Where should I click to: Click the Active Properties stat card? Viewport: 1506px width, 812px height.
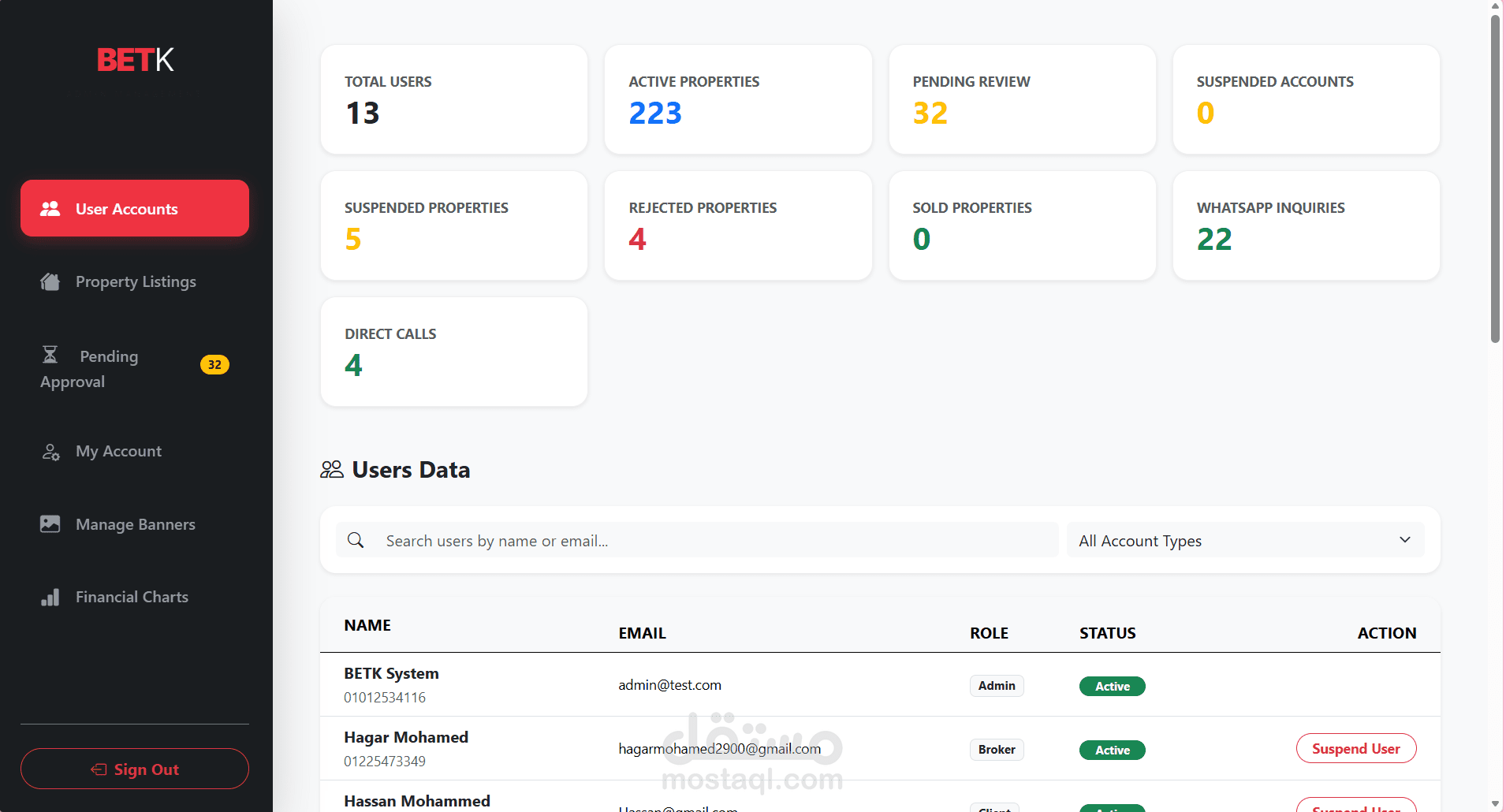738,99
